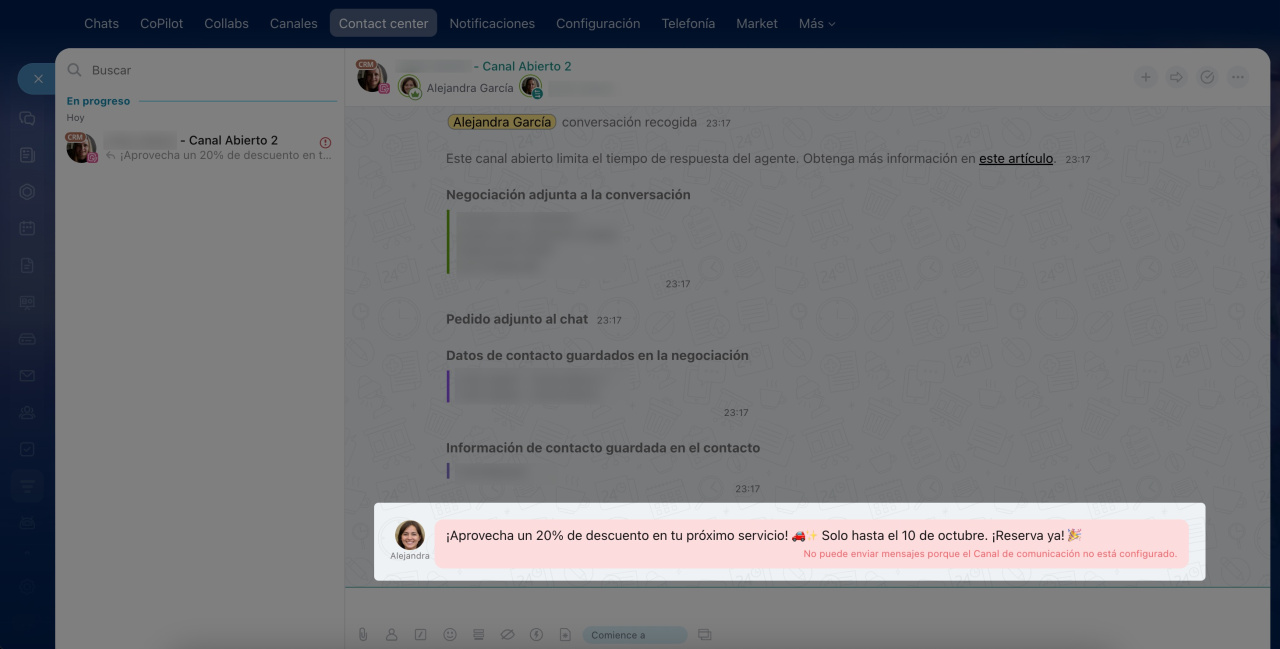Click the red error alert icon on chat
Viewport: 1280px width, 649px height.
pos(325,142)
